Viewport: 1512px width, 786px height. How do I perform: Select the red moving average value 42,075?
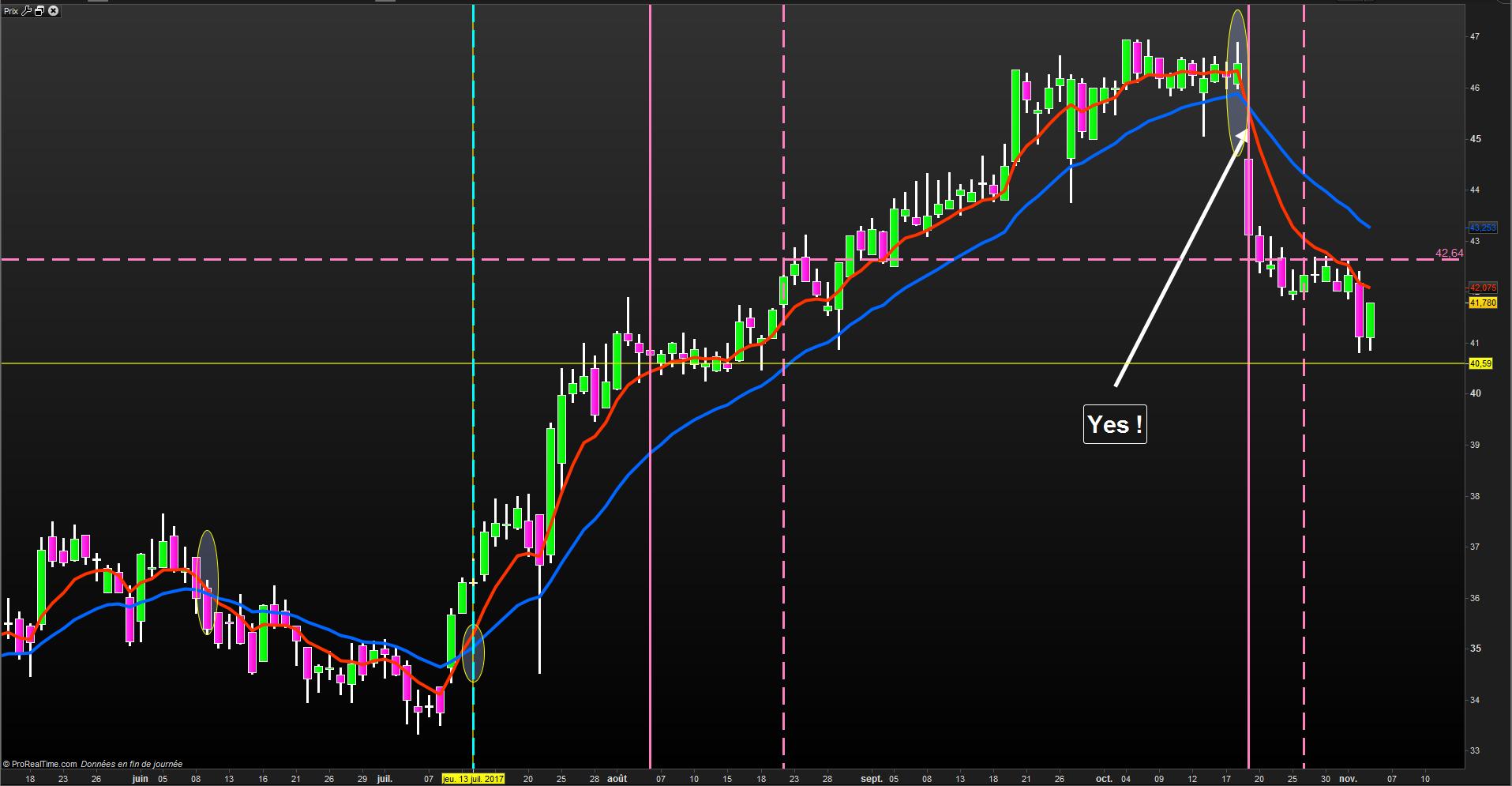click(x=1483, y=288)
